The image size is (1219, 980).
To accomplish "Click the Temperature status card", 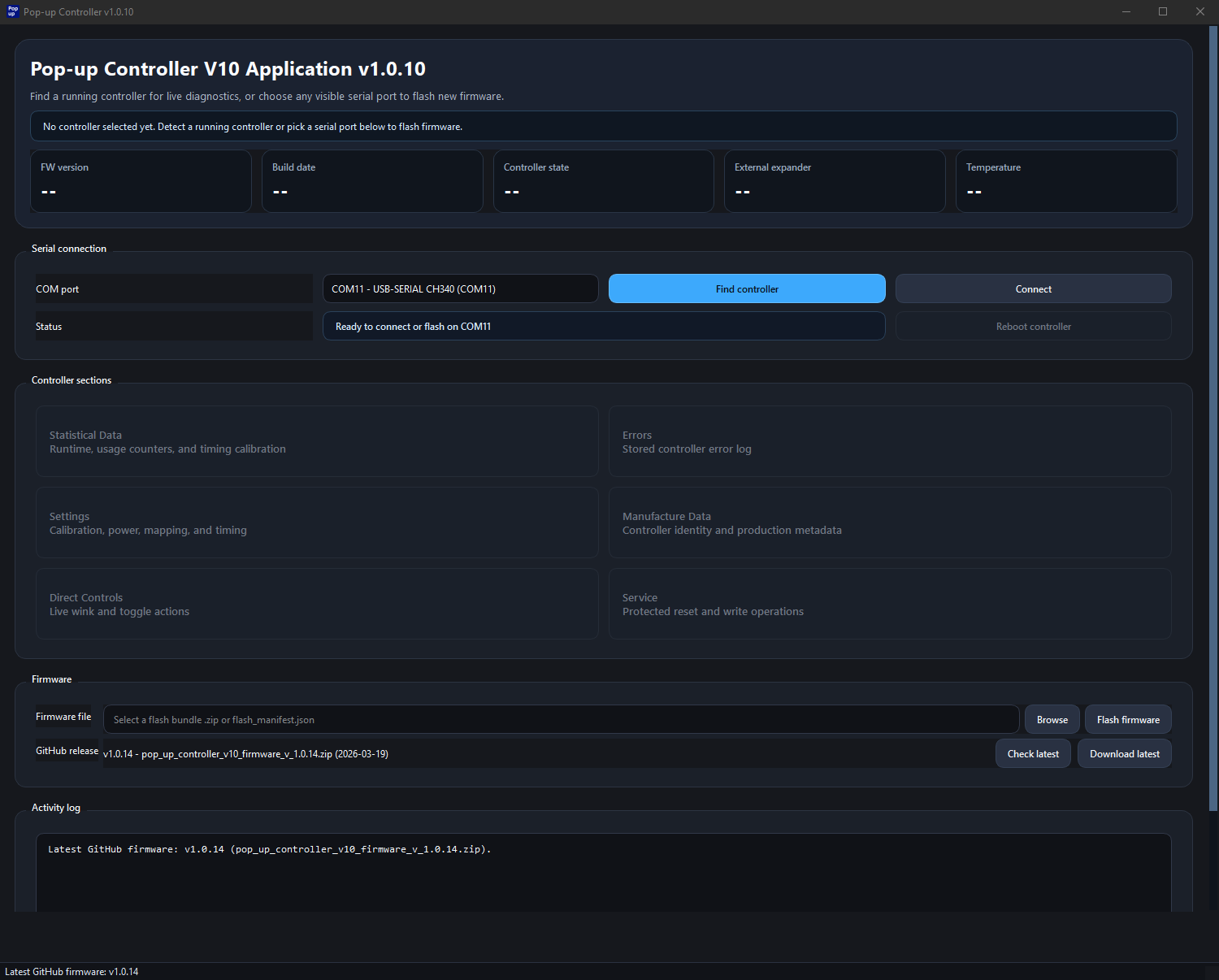I will pyautogui.click(x=1065, y=180).
